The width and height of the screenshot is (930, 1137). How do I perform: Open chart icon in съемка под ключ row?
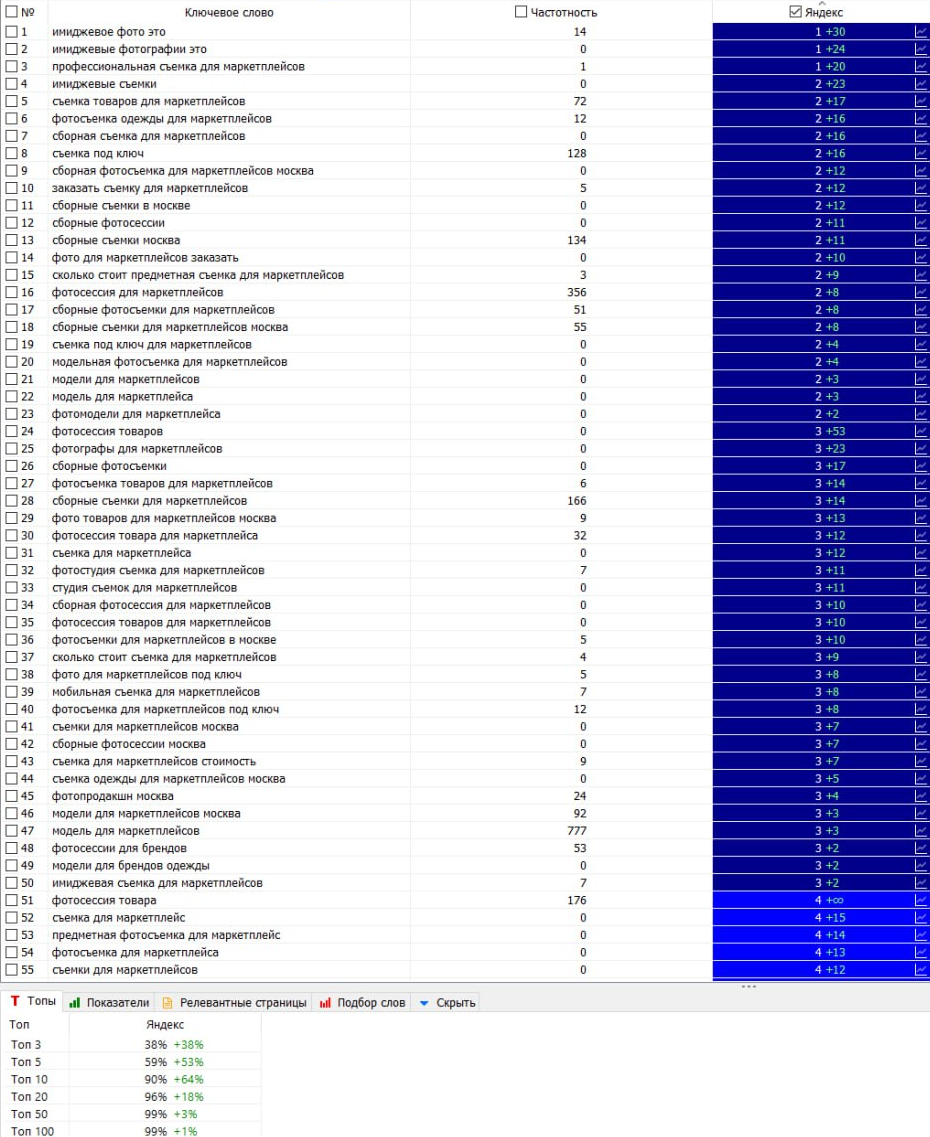pos(921,154)
